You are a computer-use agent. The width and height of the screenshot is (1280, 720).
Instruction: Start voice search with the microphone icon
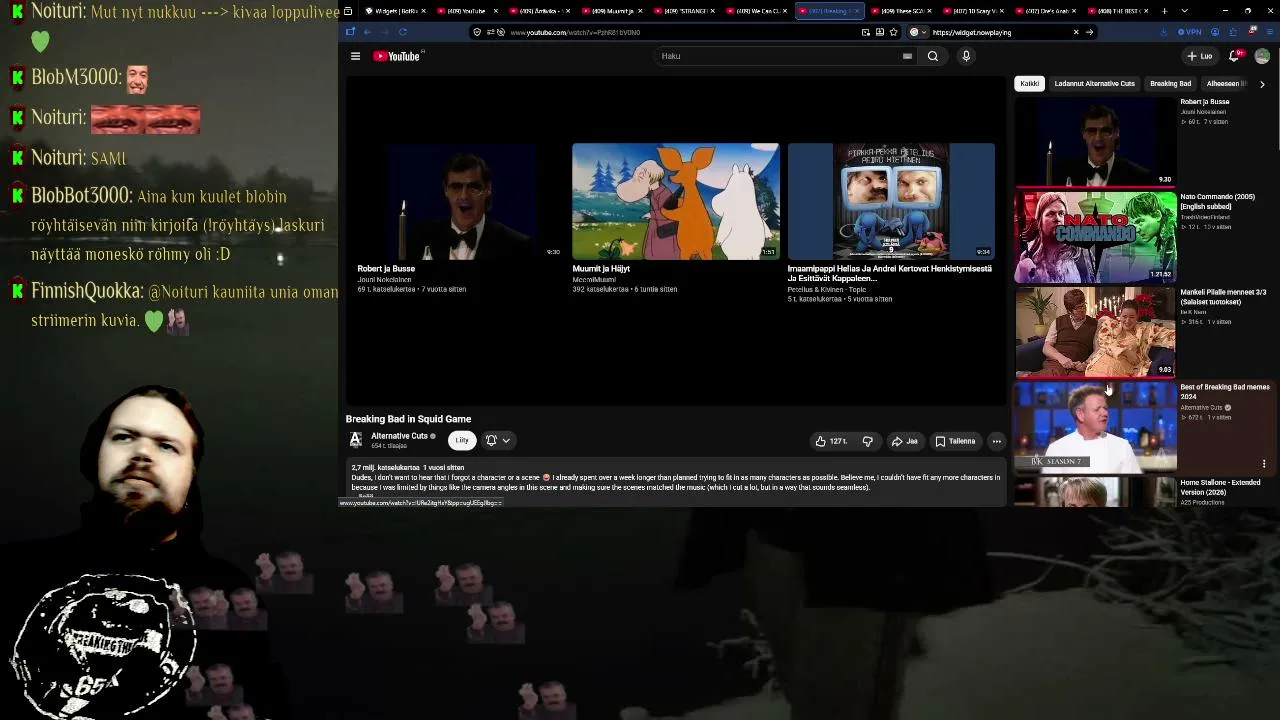(966, 56)
